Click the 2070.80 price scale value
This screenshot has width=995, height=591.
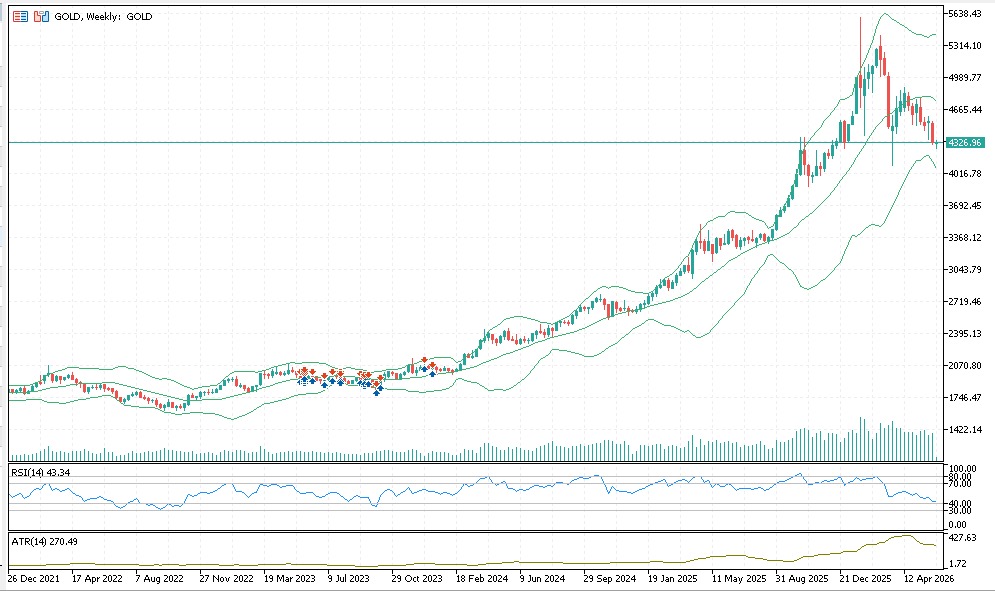pos(966,366)
